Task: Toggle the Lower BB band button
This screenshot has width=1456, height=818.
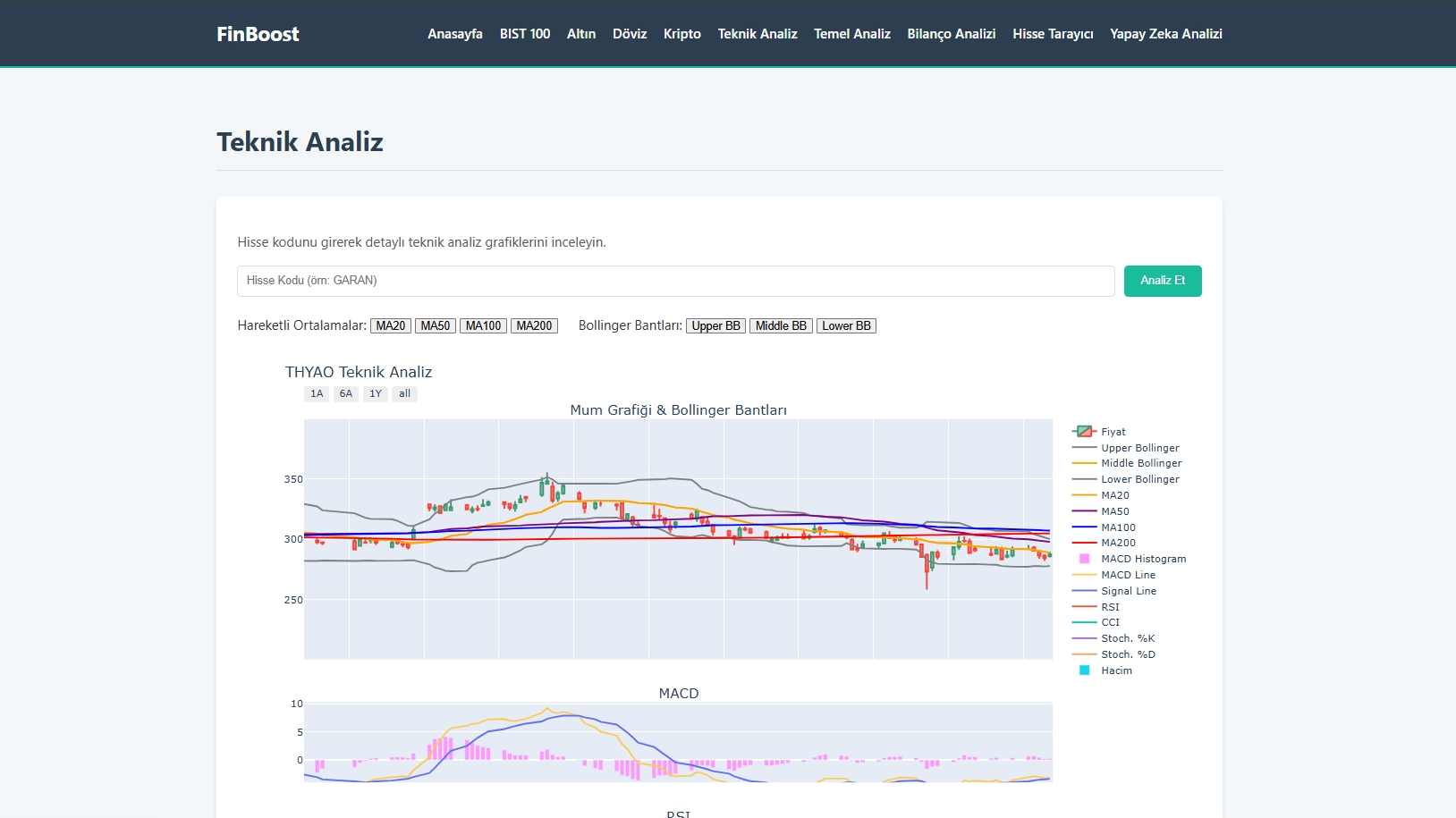Action: [x=846, y=326]
